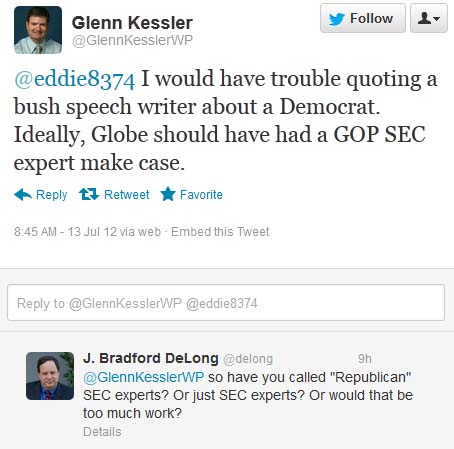Open the @GlennKesslerWP handle under name
This screenshot has height=449, width=454.
[x=133, y=40]
